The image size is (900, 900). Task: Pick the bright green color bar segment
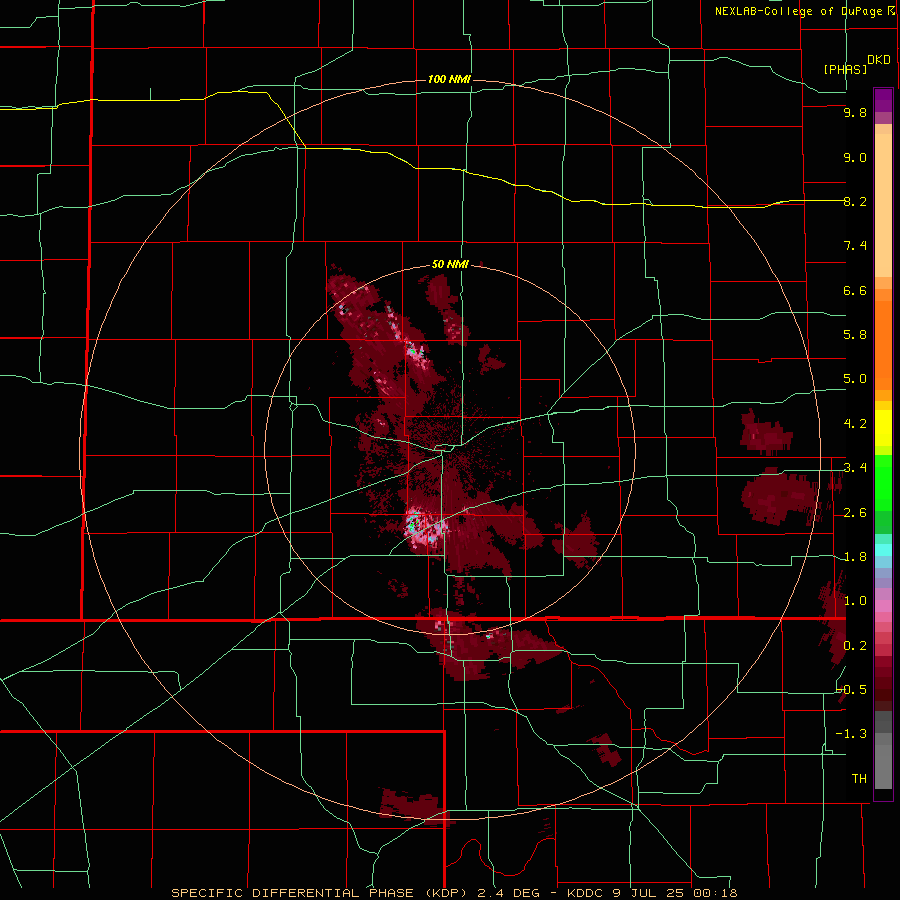click(x=883, y=482)
